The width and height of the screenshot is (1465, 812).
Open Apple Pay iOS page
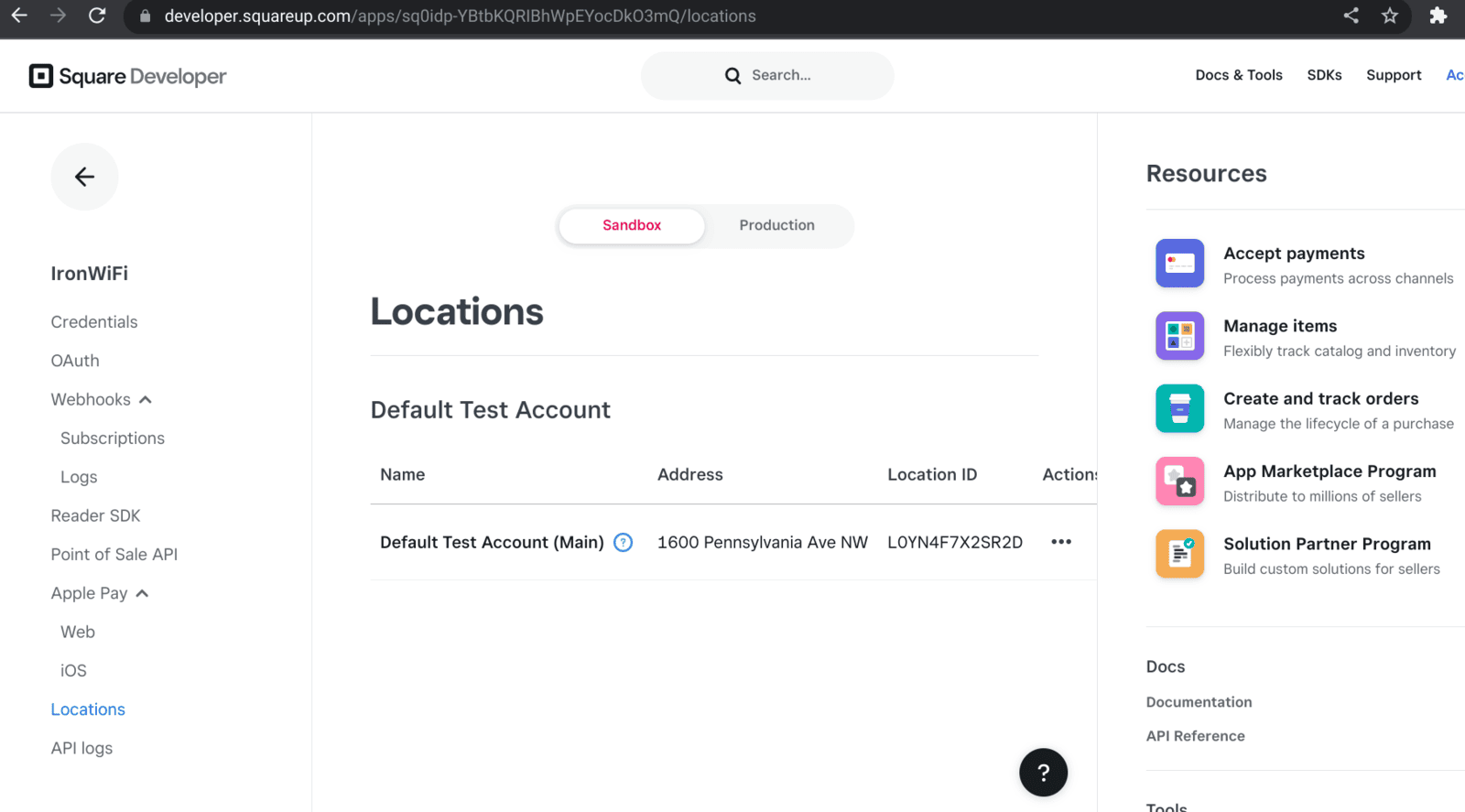coord(73,671)
